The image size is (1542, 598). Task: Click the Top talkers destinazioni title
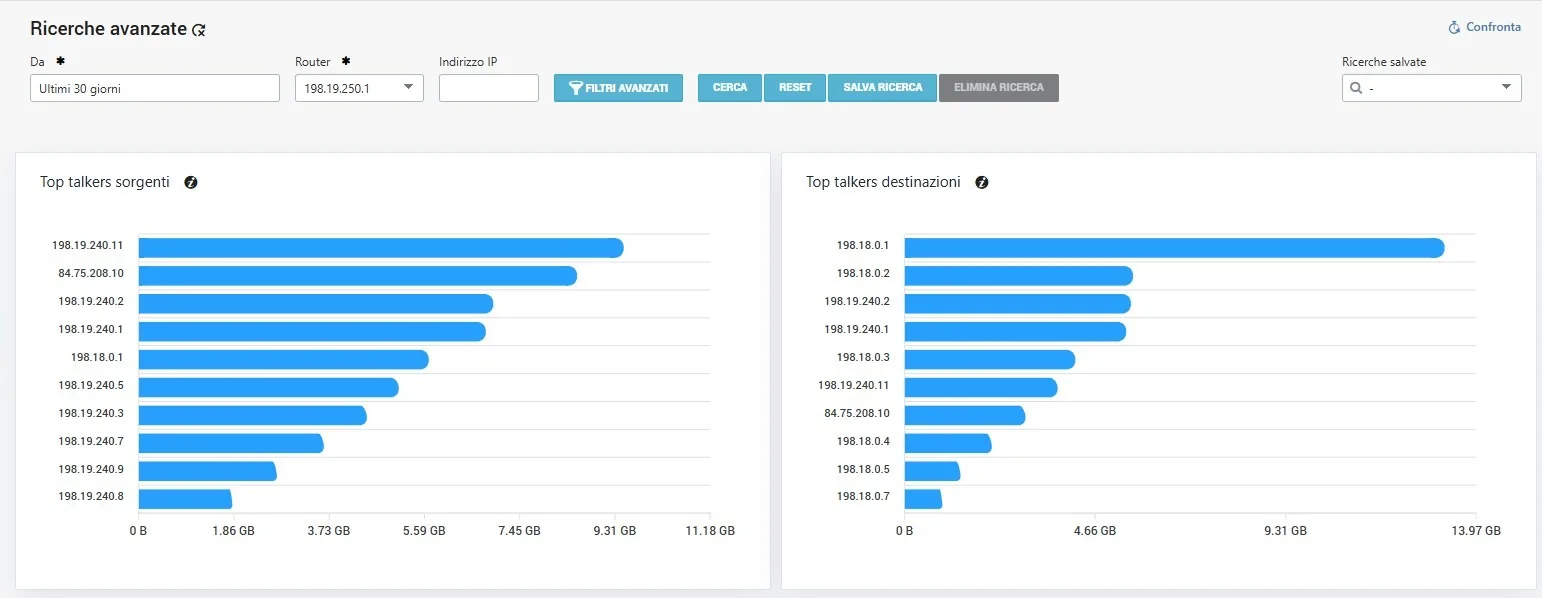coord(884,182)
